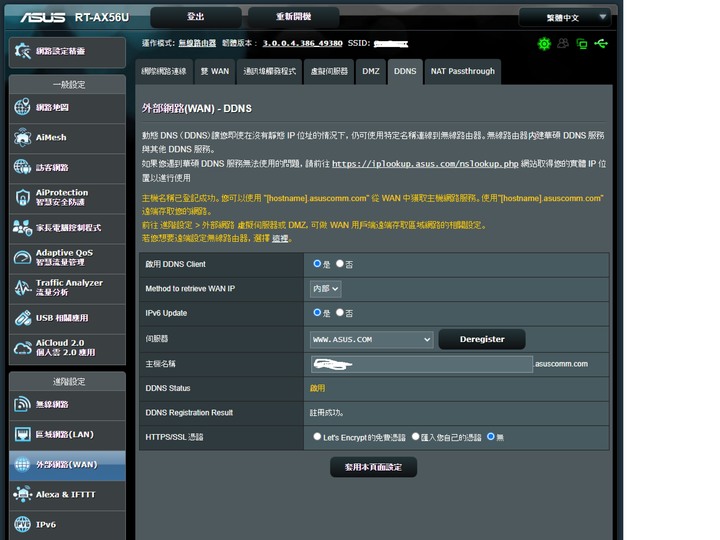
Task: Open the Quick Internet Setup wizard icon
Action: click(x=22, y=51)
